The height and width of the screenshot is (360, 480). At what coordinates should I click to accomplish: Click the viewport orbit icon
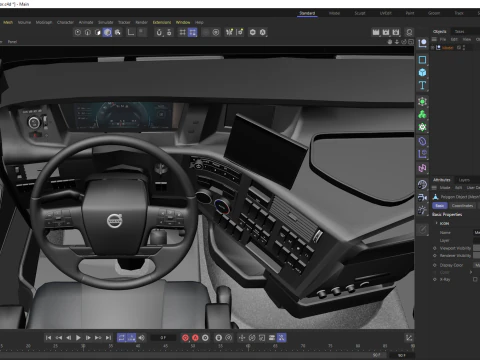pyautogui.click(x=404, y=42)
